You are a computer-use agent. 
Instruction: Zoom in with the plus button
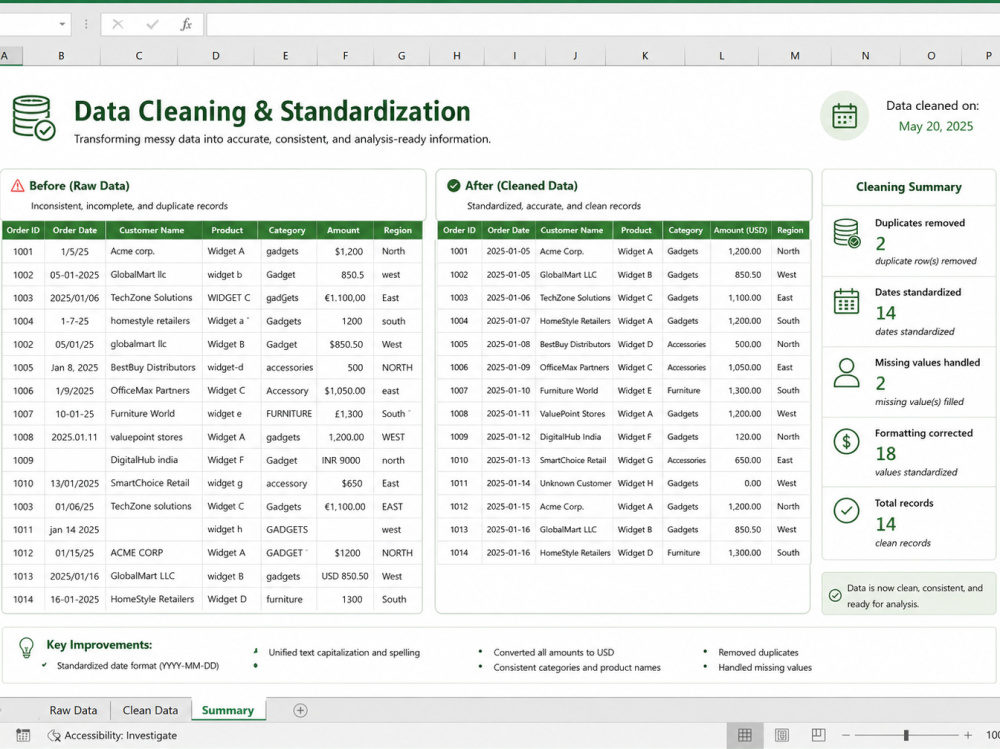[x=967, y=736]
